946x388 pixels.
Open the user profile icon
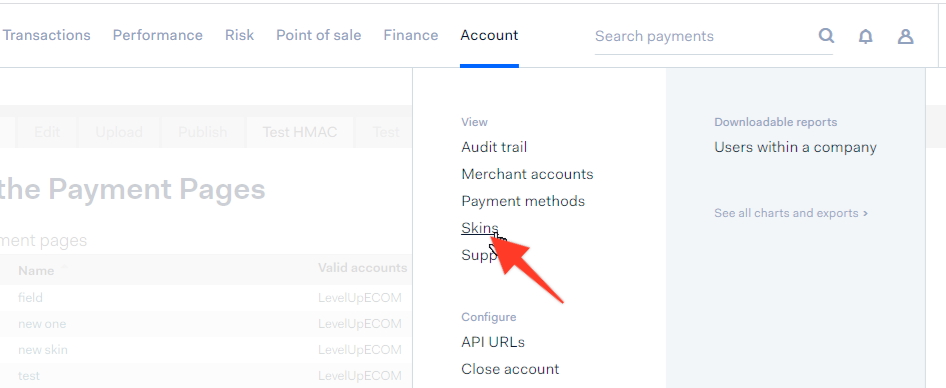coord(905,37)
